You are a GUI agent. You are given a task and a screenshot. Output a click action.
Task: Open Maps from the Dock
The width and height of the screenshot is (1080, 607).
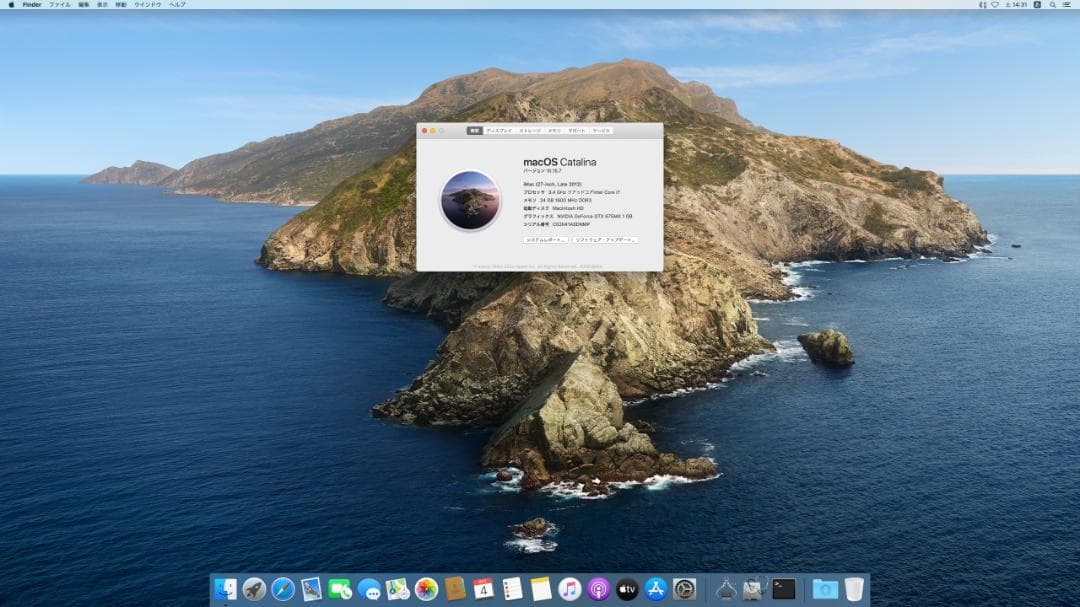point(397,587)
